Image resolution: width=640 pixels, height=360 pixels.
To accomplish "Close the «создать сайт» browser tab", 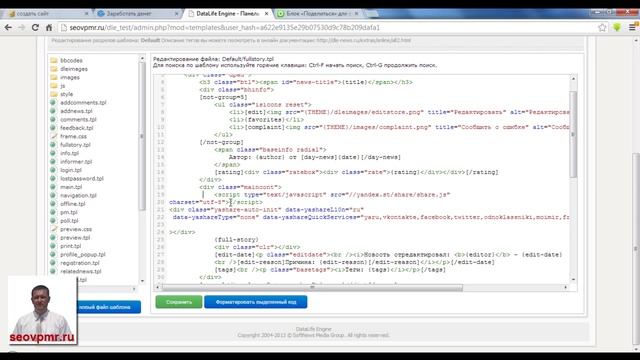I will [86, 13].
